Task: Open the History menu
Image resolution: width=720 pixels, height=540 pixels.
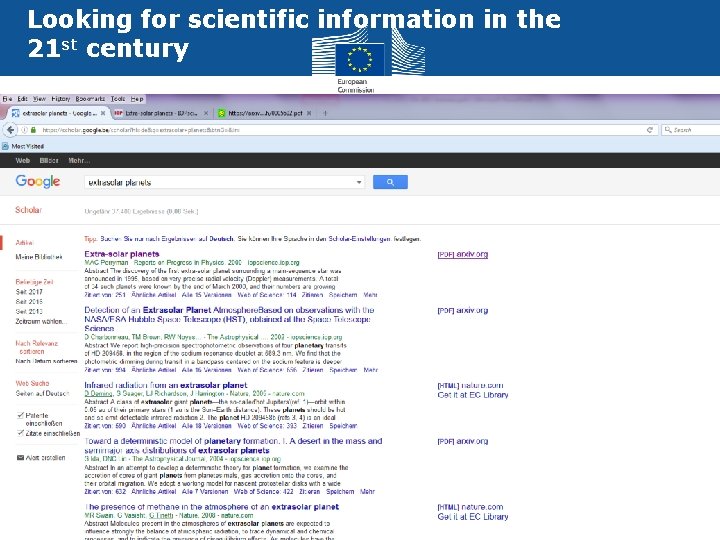Action: point(61,99)
